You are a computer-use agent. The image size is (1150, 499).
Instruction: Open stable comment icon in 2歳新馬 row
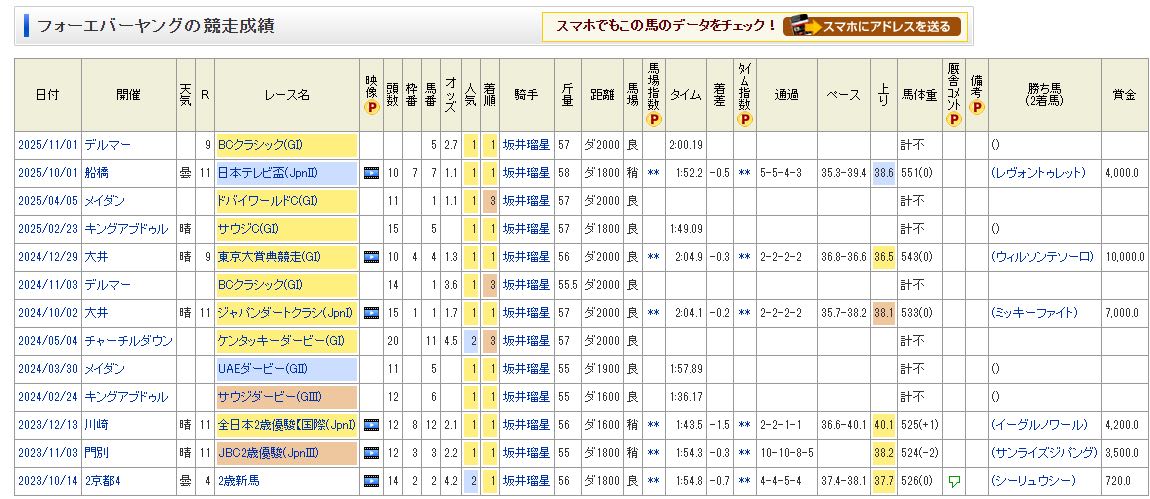coord(953,482)
